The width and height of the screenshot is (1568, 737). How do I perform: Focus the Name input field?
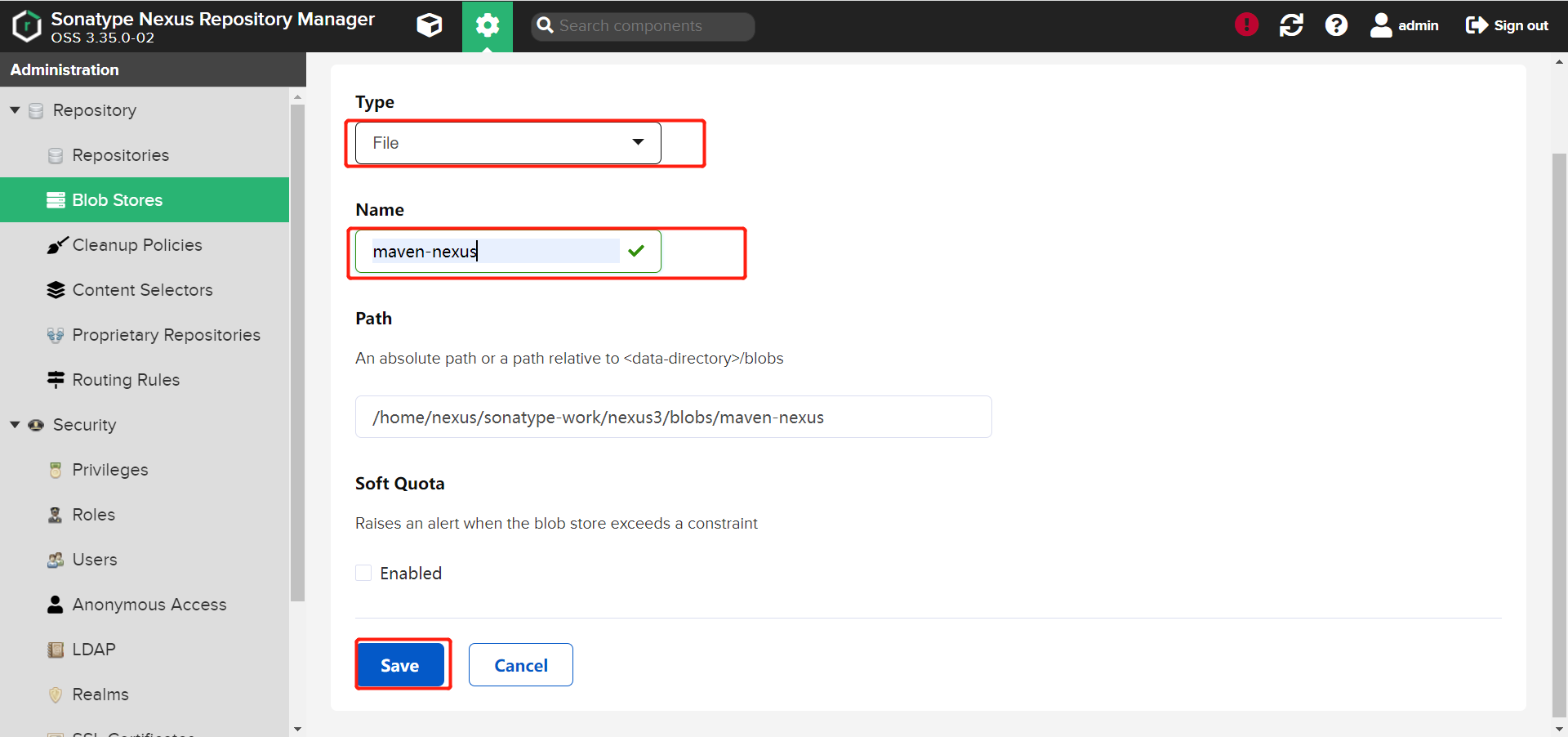[508, 252]
